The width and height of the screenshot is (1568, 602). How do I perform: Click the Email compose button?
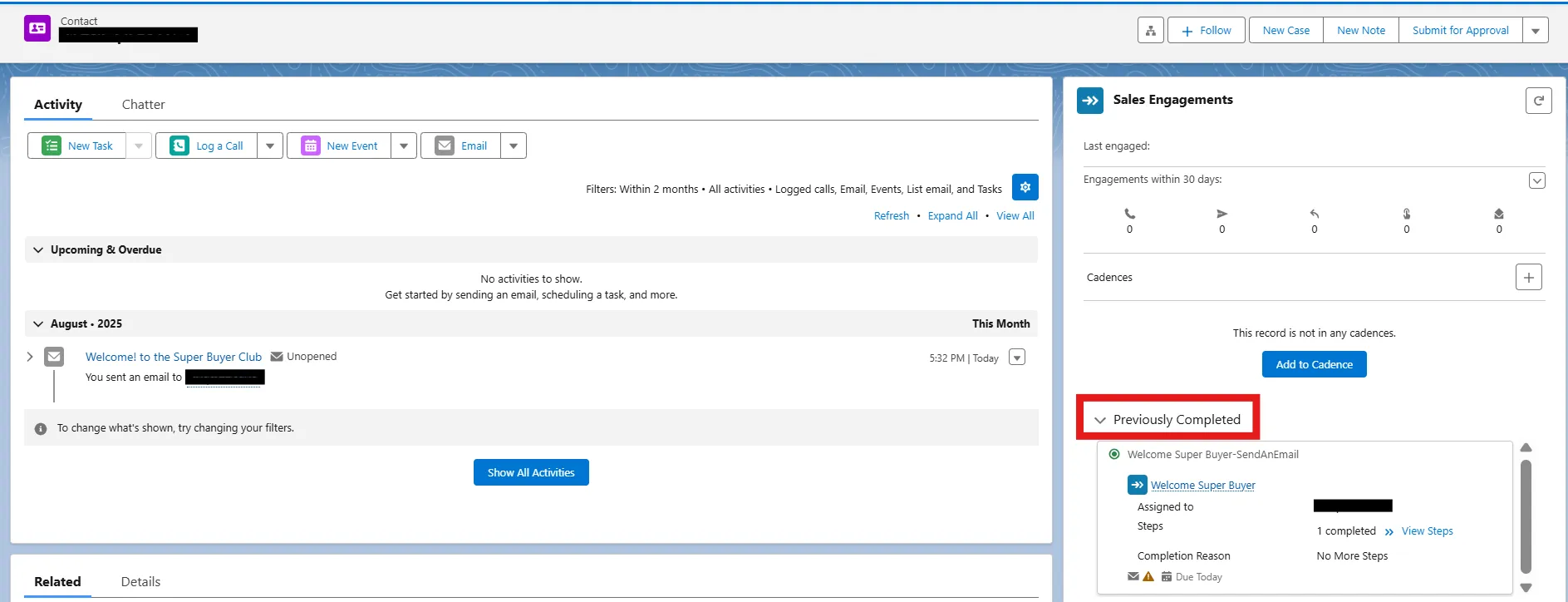click(x=461, y=146)
